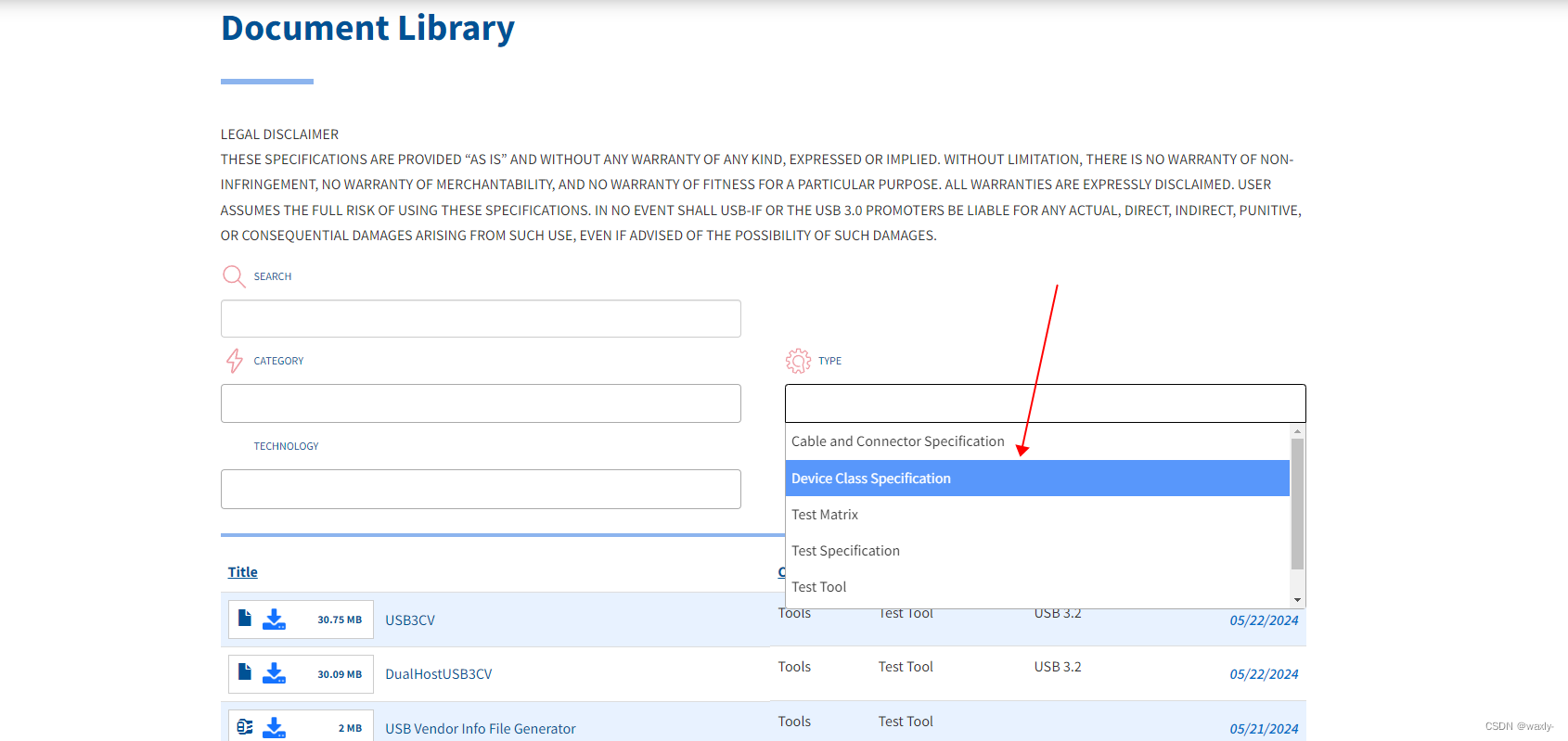The height and width of the screenshot is (741, 1568).
Task: Click the 30.75 MB file size
Action: pyautogui.click(x=340, y=620)
